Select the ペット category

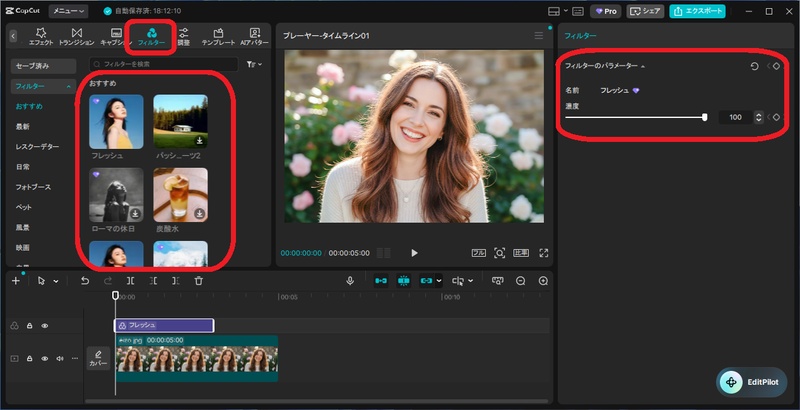point(23,207)
